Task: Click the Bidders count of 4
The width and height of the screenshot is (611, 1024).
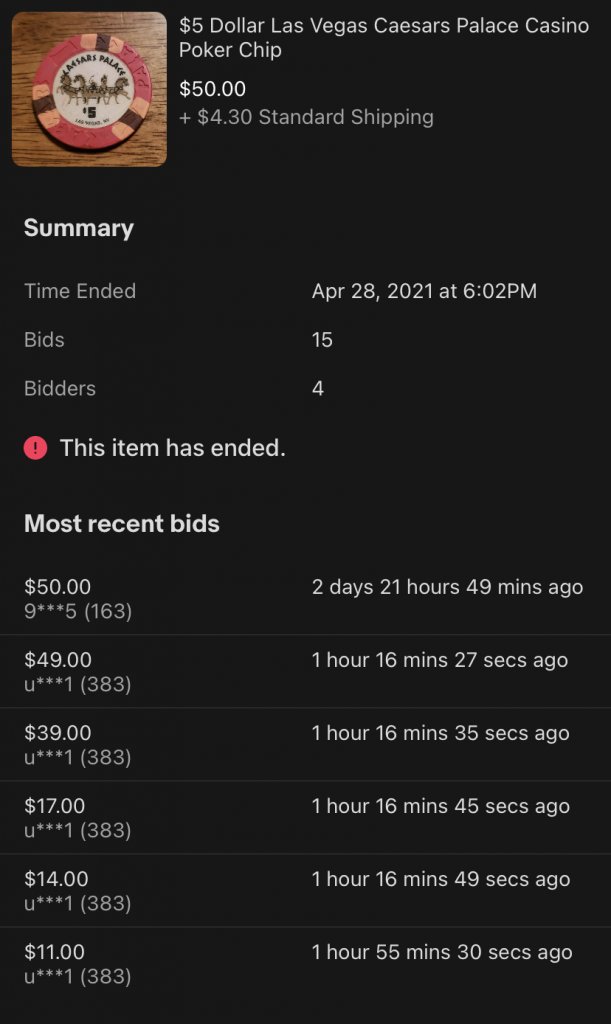Action: [x=318, y=388]
